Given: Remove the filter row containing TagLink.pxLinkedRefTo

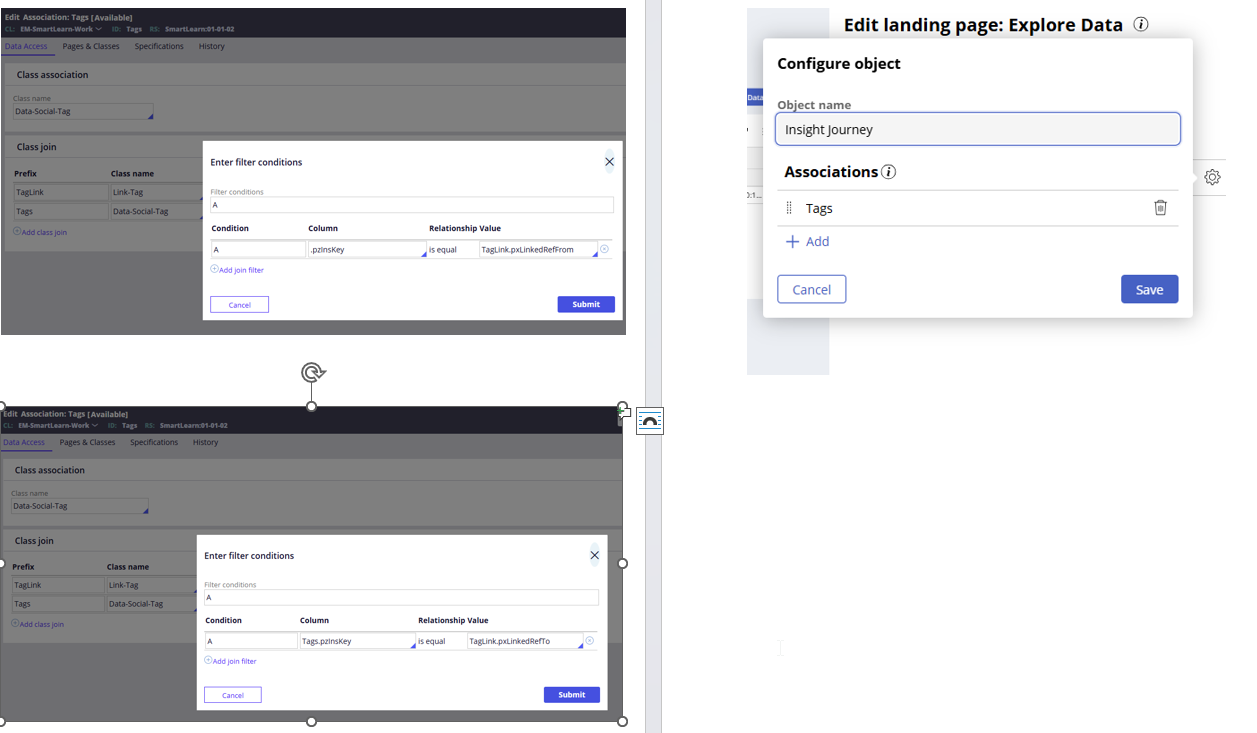Looking at the screenshot, I should [589, 641].
